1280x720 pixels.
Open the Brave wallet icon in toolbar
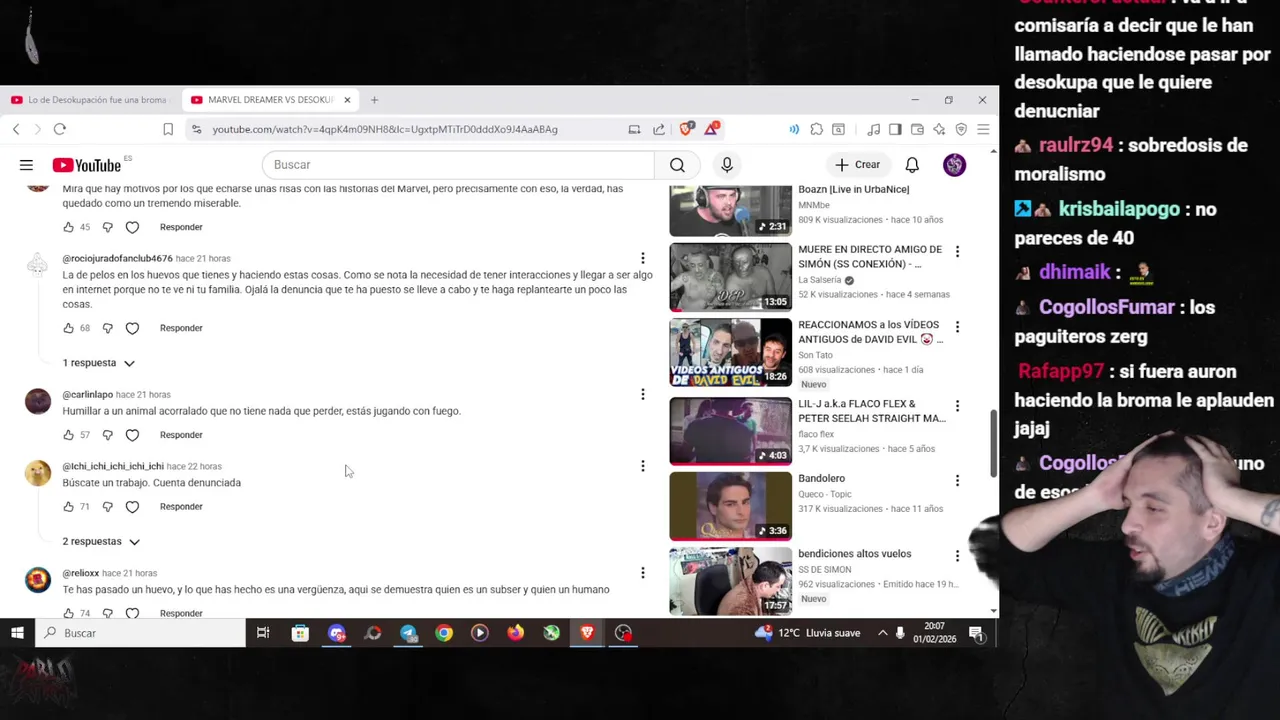pos(917,129)
